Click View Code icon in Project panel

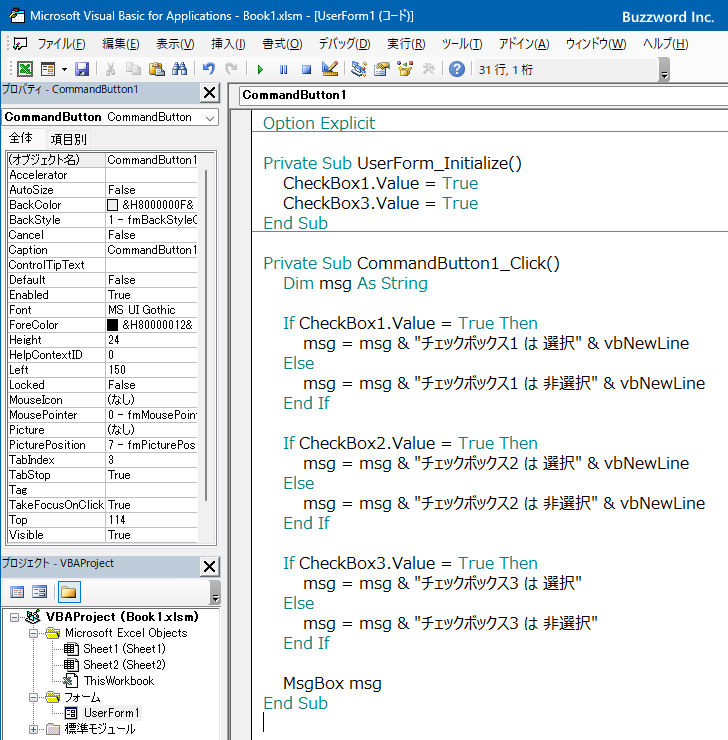point(17,592)
